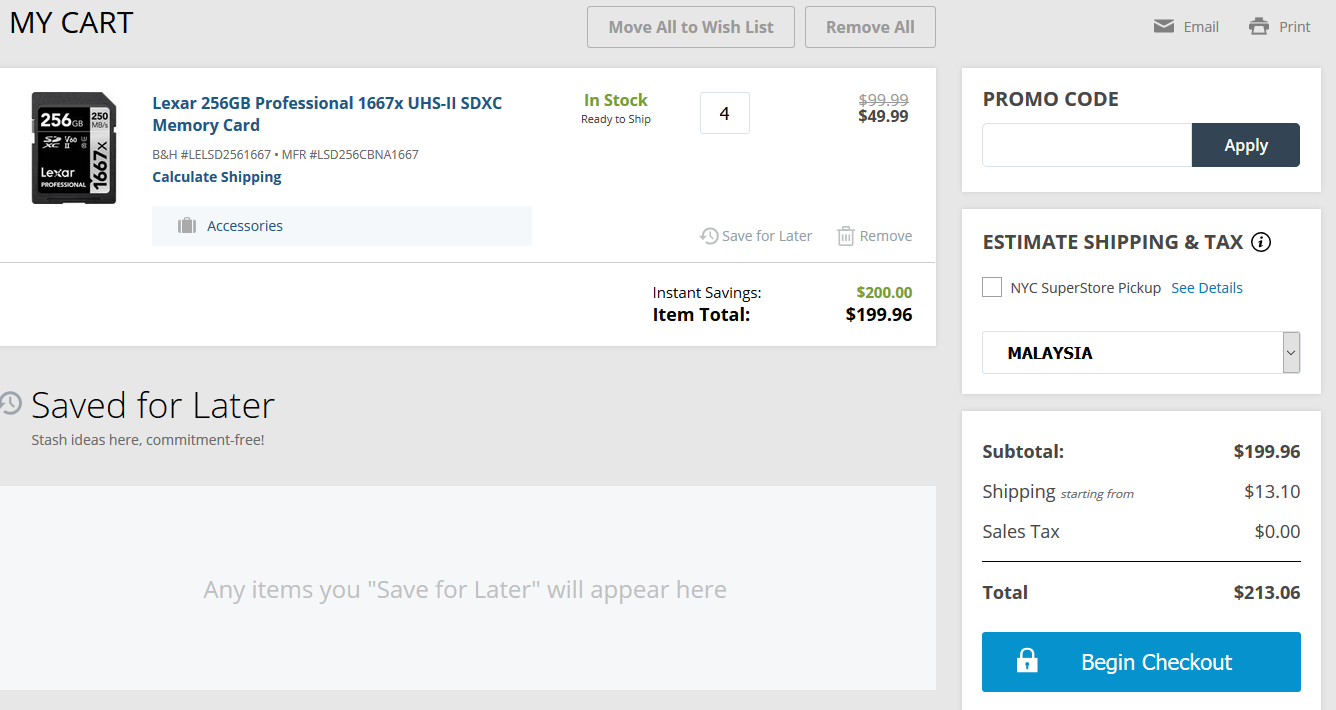
Task: Apply the promo code
Action: point(1245,145)
